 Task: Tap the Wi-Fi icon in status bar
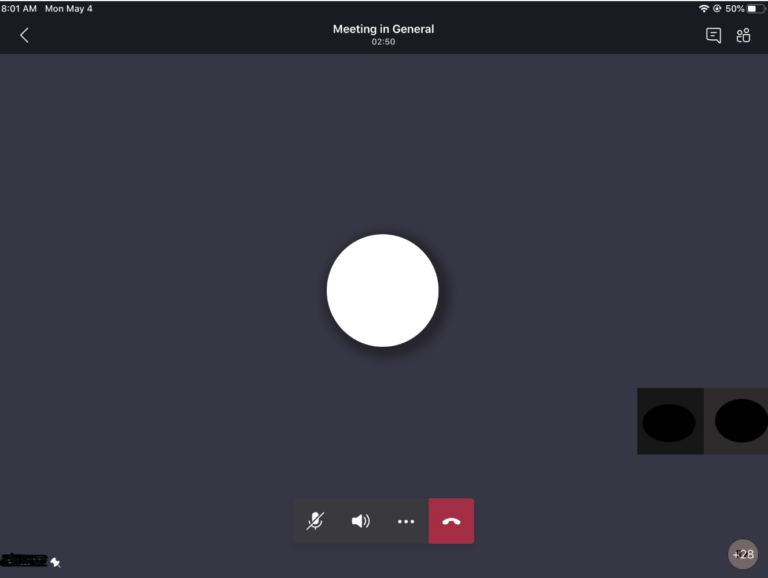click(x=704, y=8)
